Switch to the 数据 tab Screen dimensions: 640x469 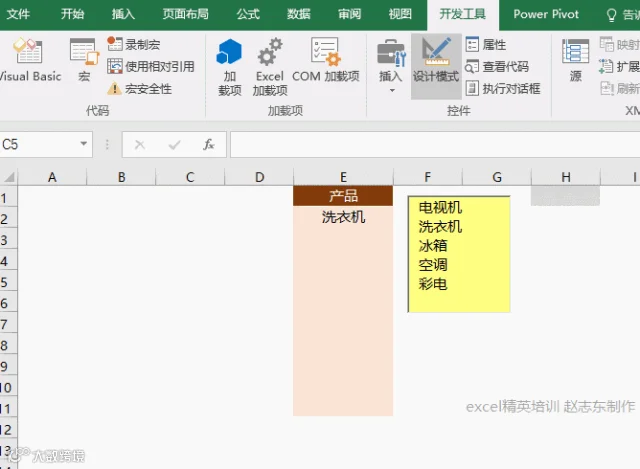pos(298,14)
